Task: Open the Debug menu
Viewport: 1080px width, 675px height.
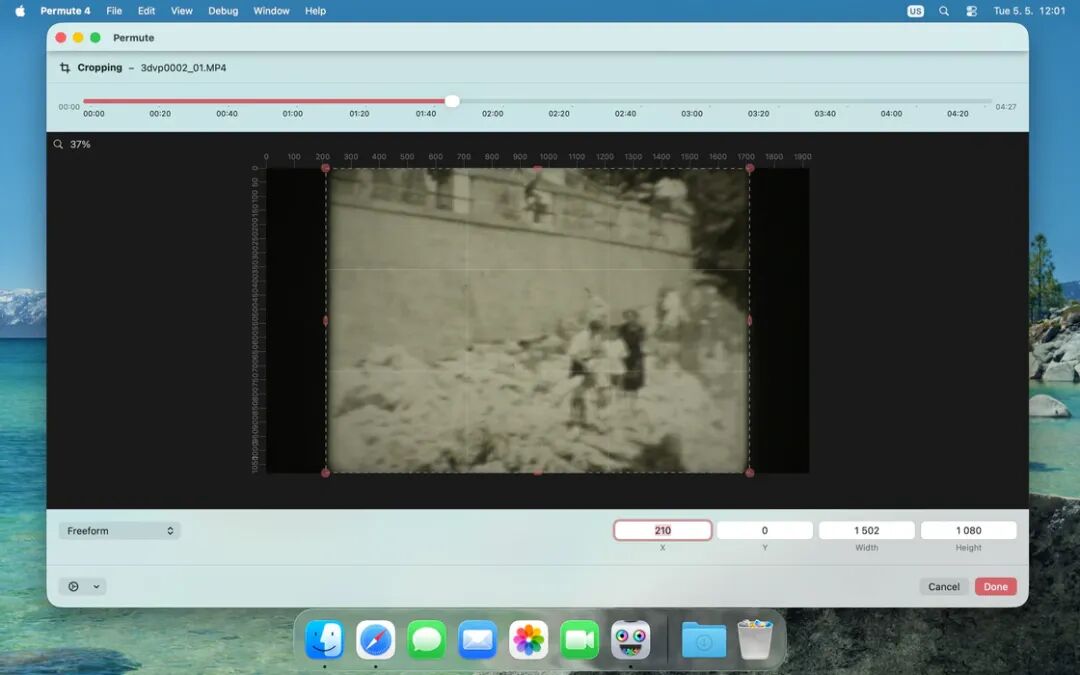Action: click(x=223, y=11)
